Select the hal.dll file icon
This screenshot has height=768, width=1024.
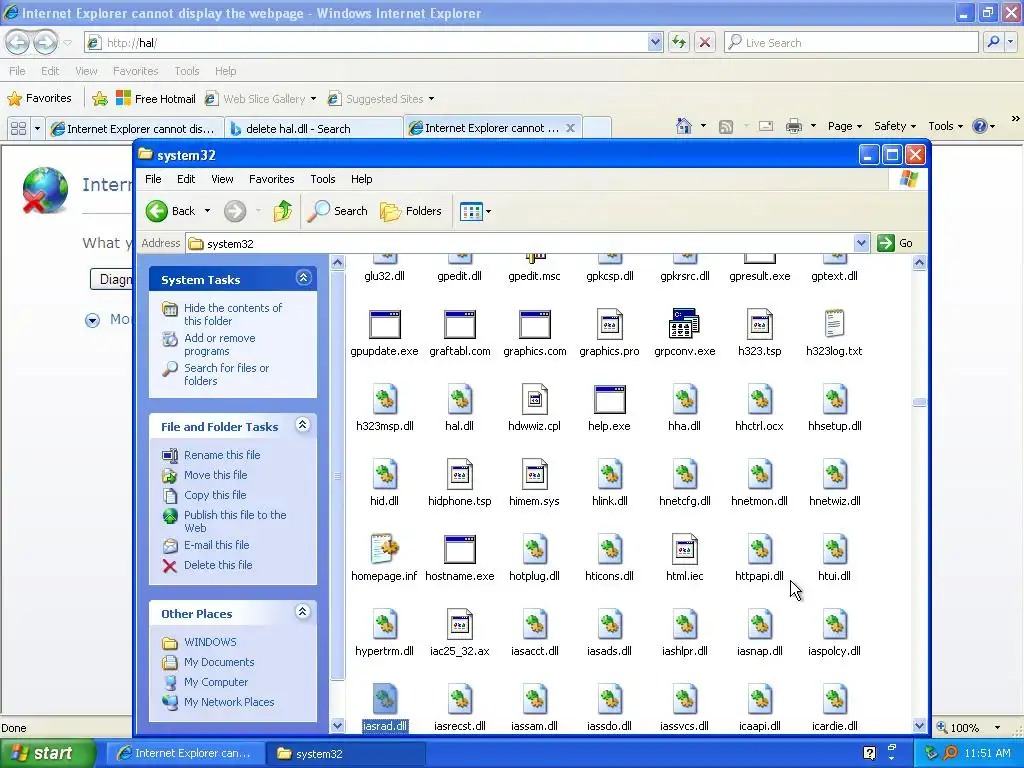tap(460, 400)
